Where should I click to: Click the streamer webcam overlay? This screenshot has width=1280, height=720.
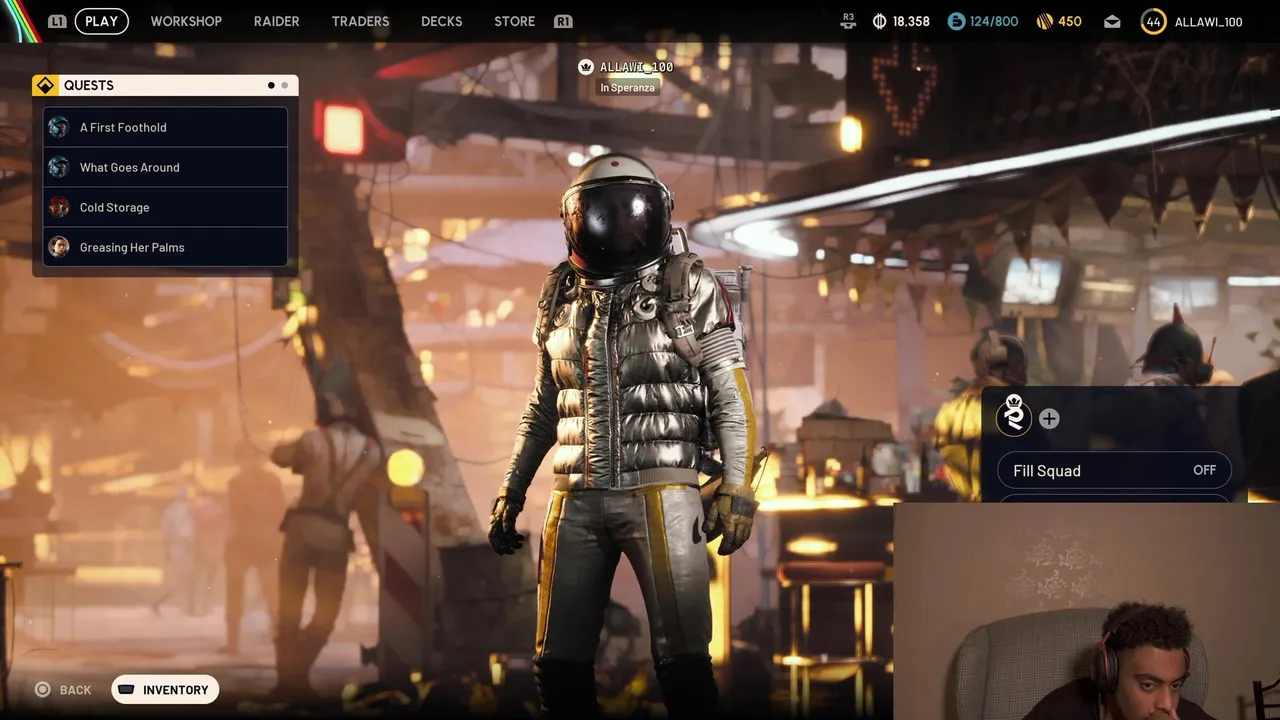tap(1086, 611)
